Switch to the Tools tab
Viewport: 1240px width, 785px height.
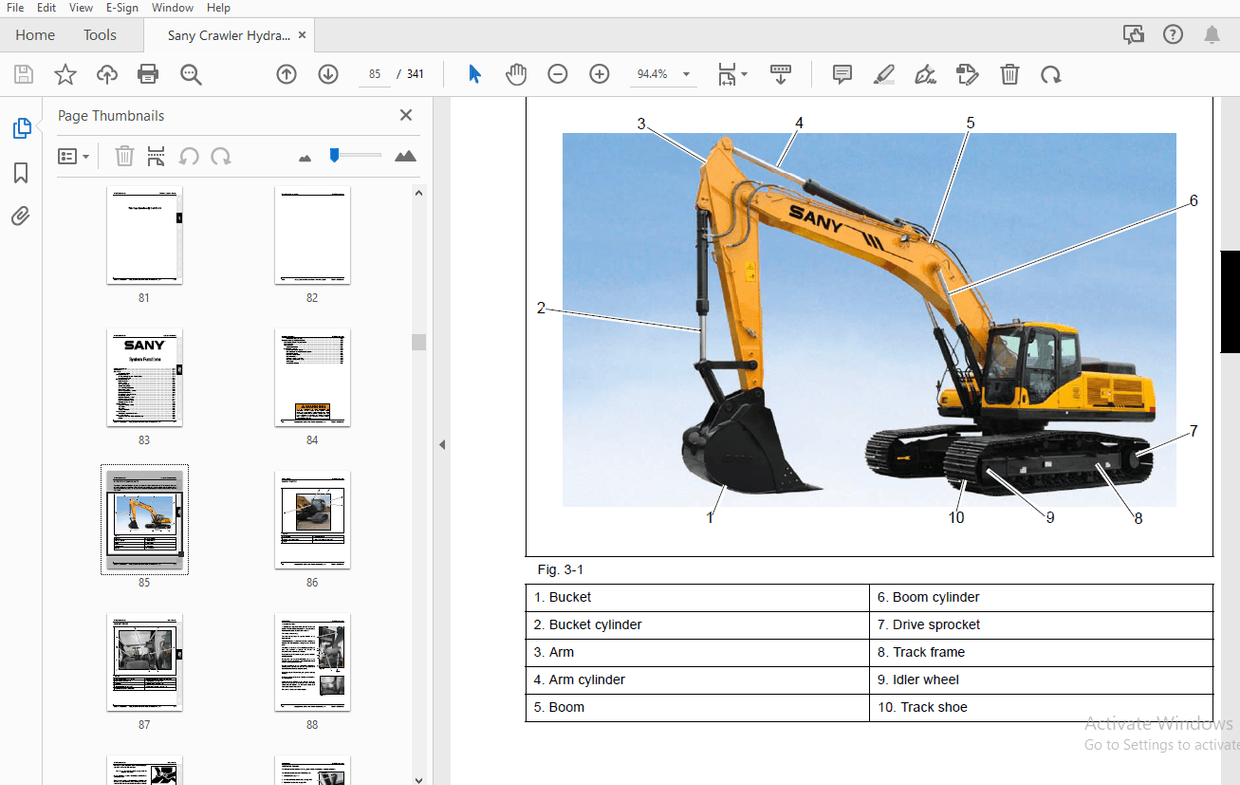coord(100,35)
